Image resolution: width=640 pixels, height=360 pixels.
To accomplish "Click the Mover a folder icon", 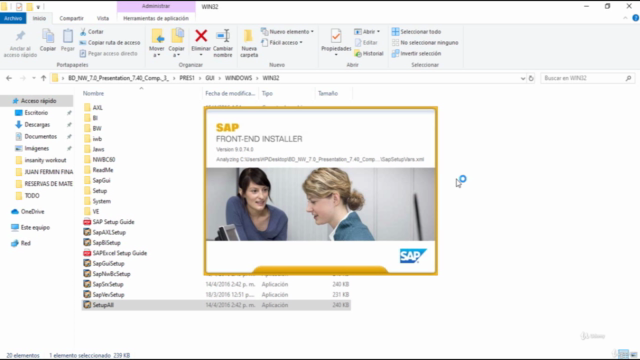I will (157, 36).
